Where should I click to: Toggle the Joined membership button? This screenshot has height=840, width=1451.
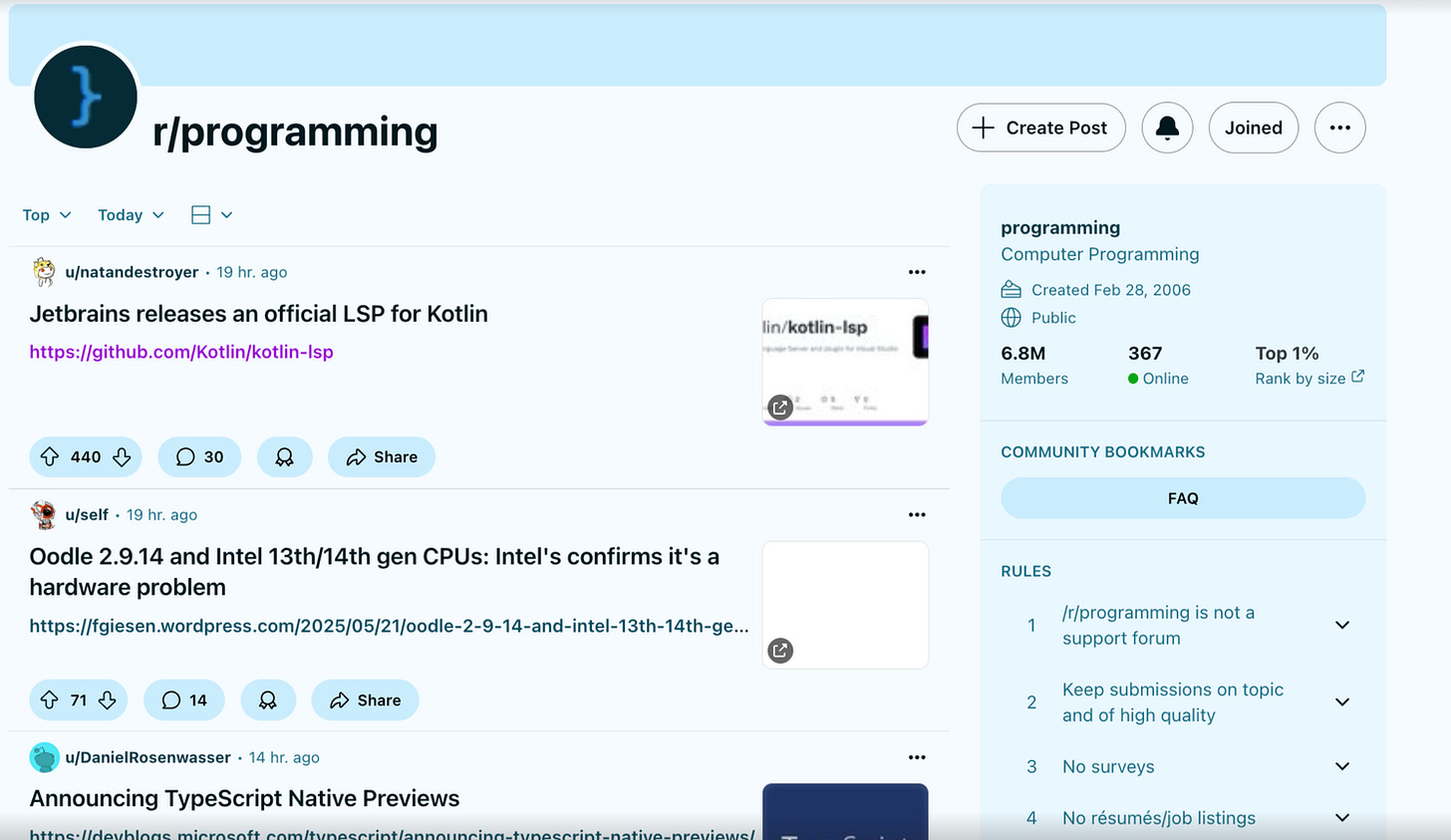[1254, 128]
